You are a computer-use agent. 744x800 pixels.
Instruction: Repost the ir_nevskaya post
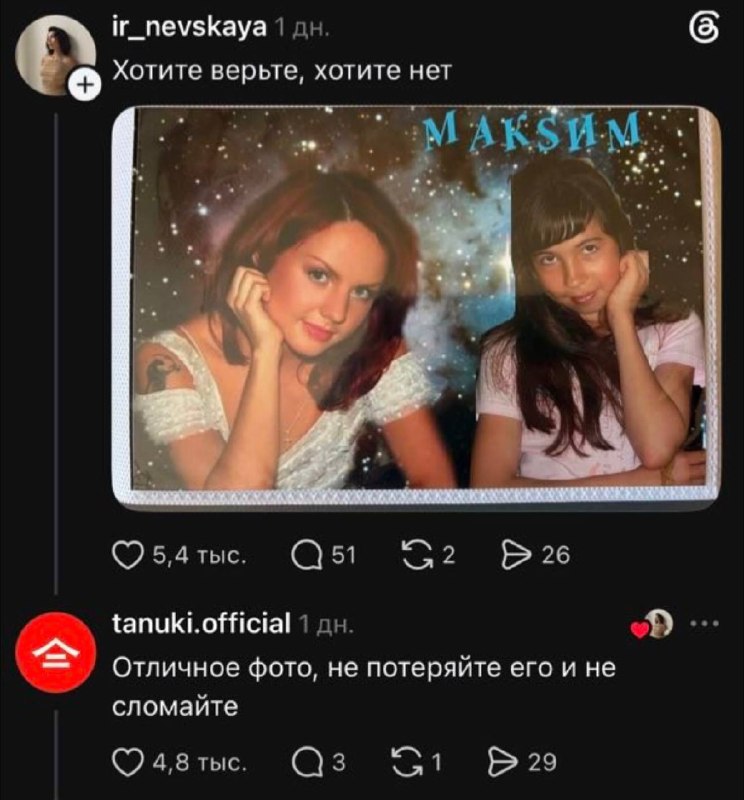[417, 555]
